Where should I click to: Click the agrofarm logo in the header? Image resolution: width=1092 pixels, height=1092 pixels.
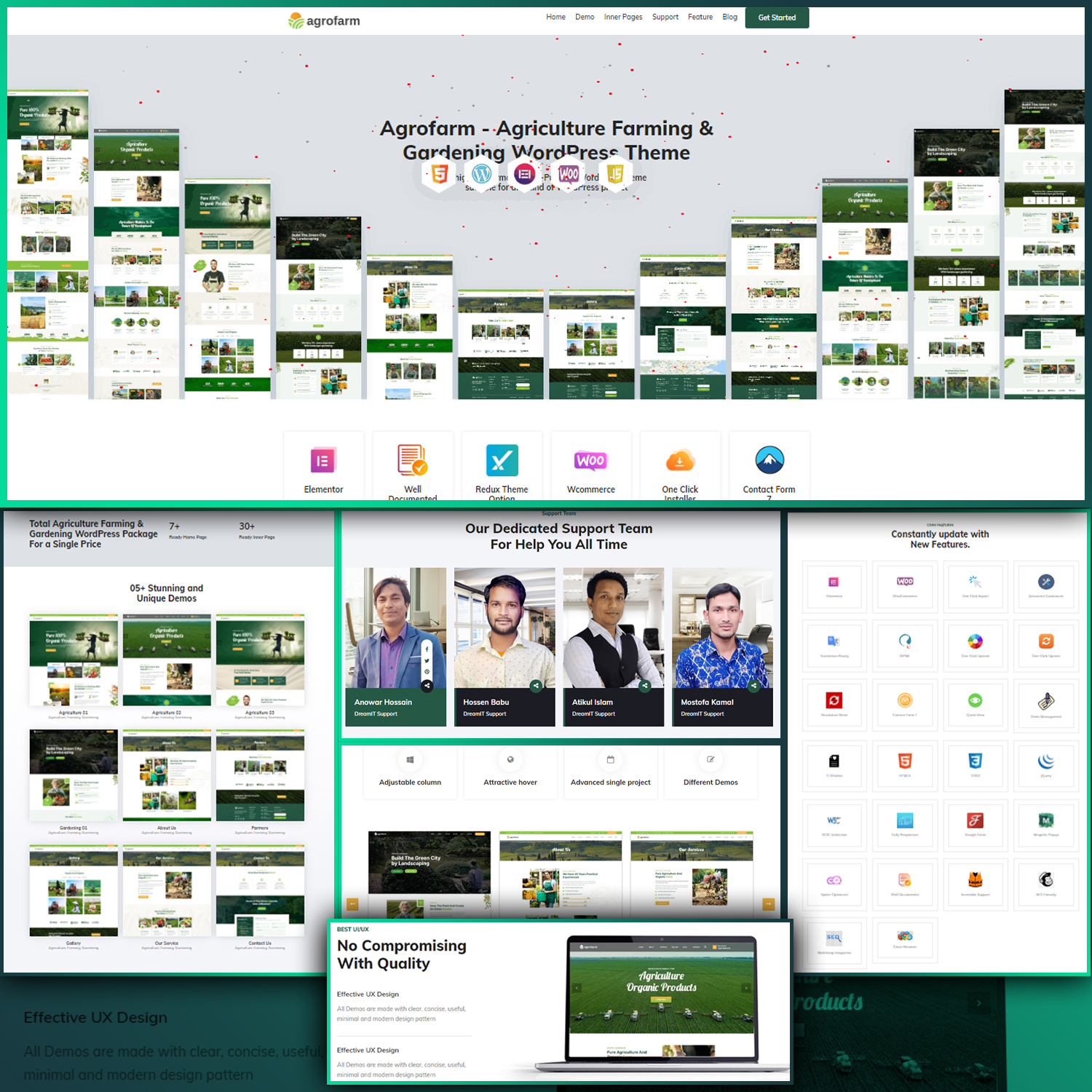[x=324, y=20]
